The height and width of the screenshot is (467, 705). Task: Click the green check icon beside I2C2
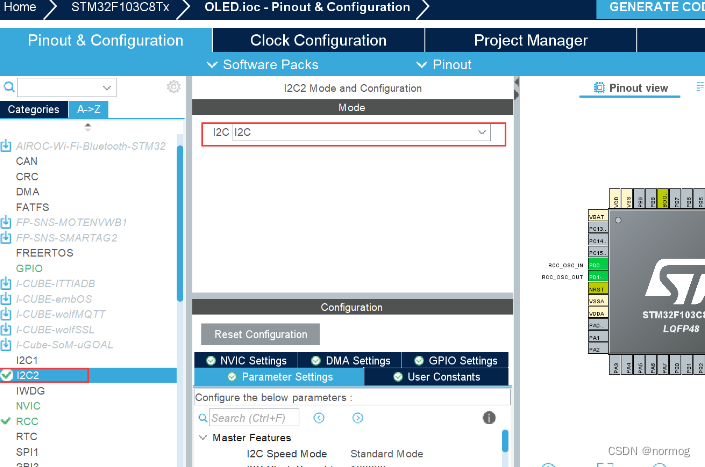pyautogui.click(x=6, y=375)
